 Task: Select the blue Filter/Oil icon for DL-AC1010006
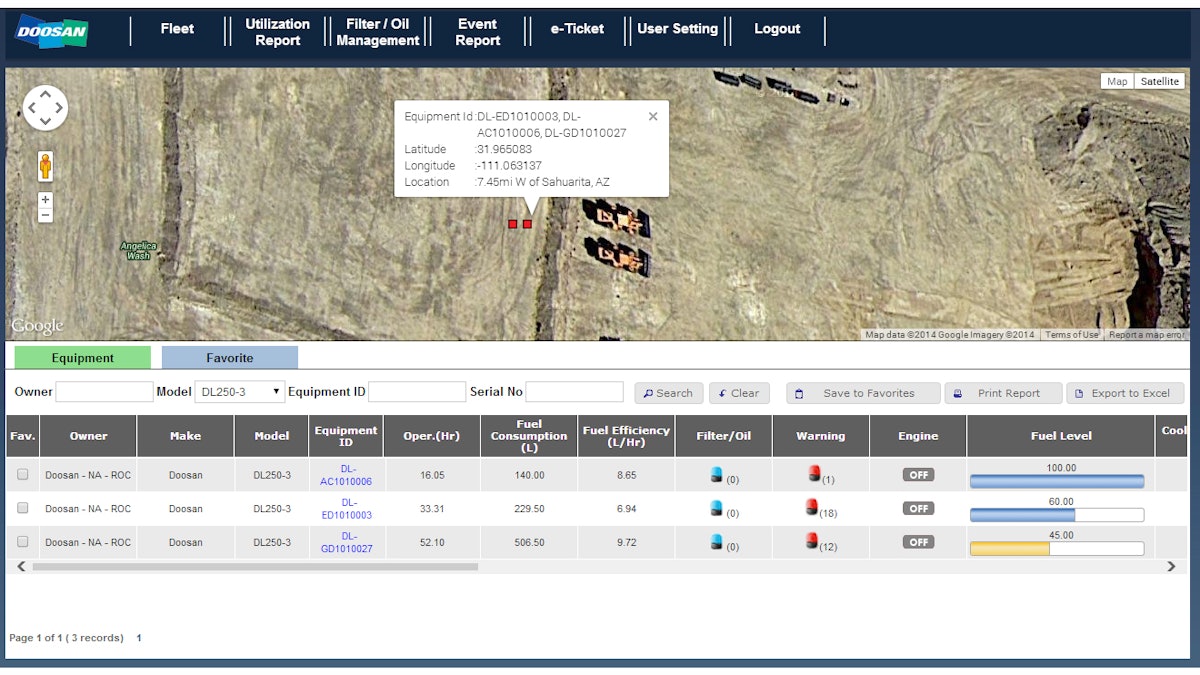click(717, 474)
